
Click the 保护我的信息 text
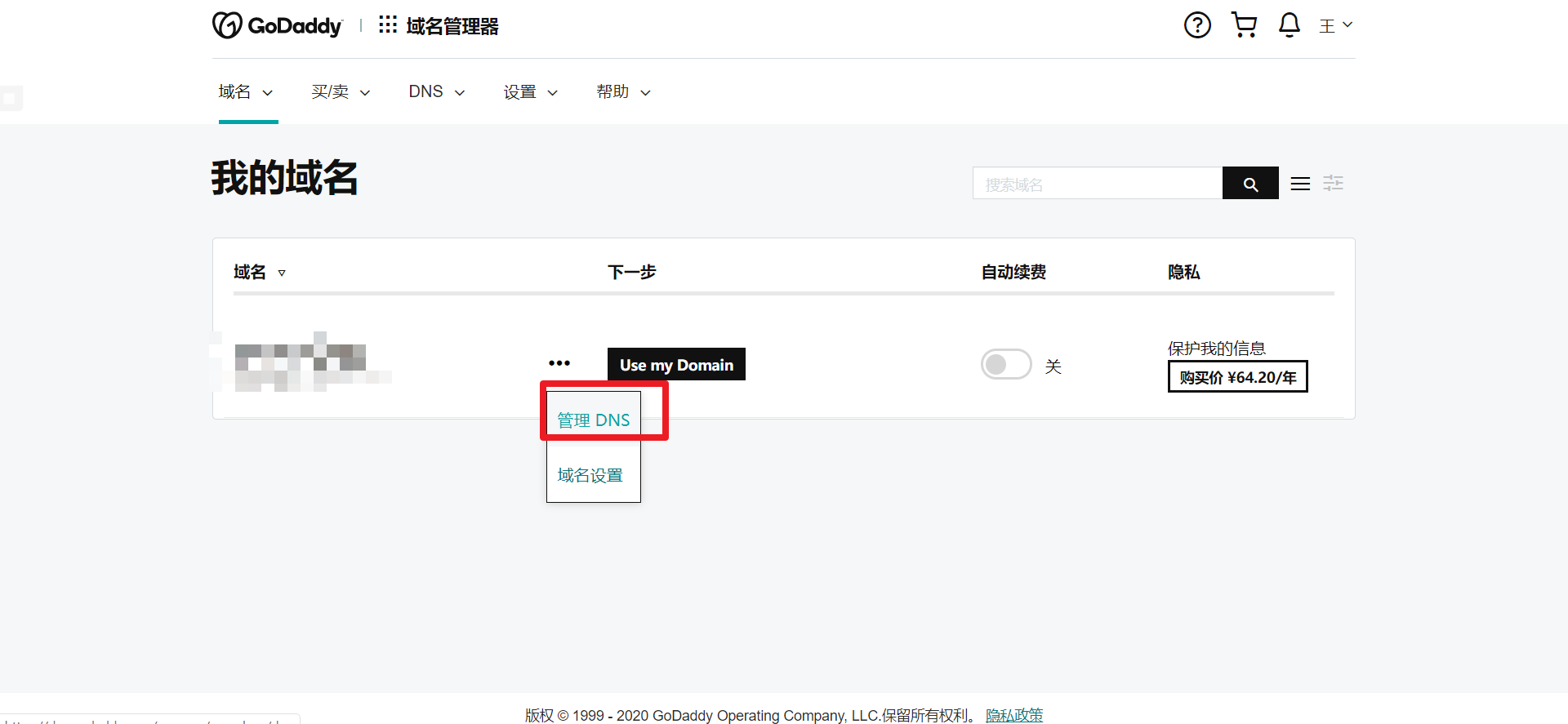1217,349
